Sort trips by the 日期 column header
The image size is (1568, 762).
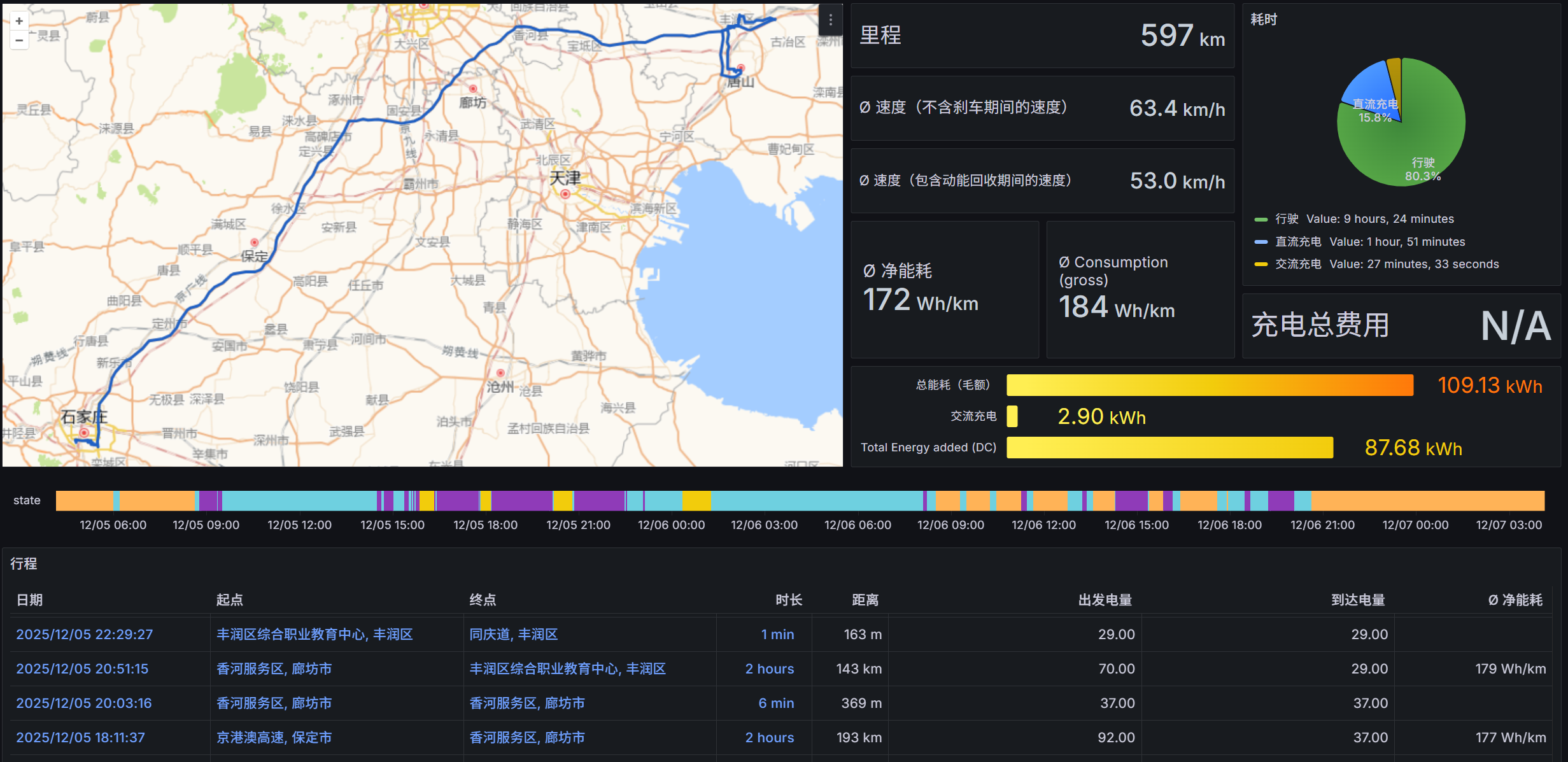(x=29, y=600)
